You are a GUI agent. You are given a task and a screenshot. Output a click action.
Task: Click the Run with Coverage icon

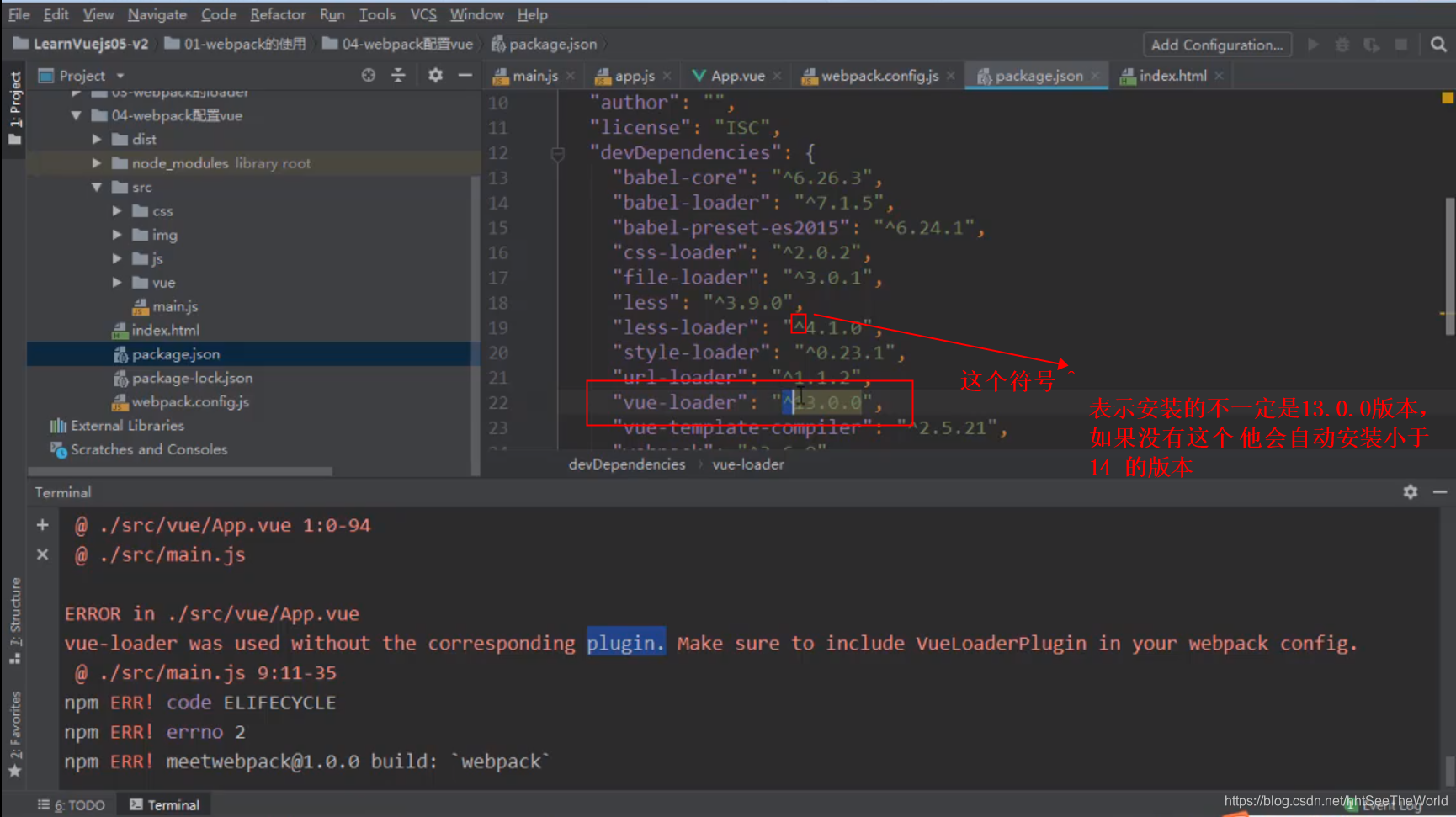click(x=1372, y=45)
